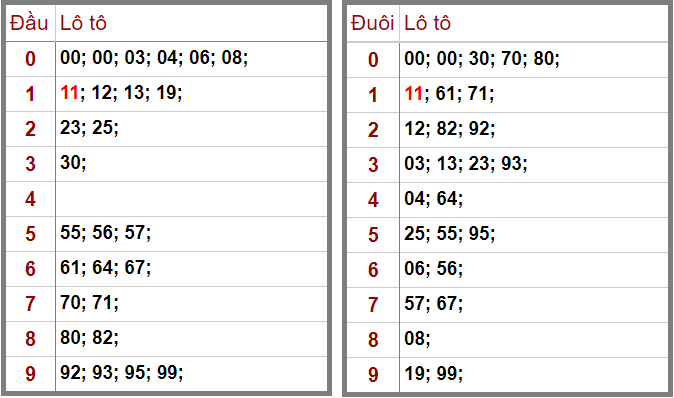This screenshot has width=674, height=398.
Task: Click the number 30 in the Đầu 3 row
Action: pyautogui.click(x=70, y=162)
